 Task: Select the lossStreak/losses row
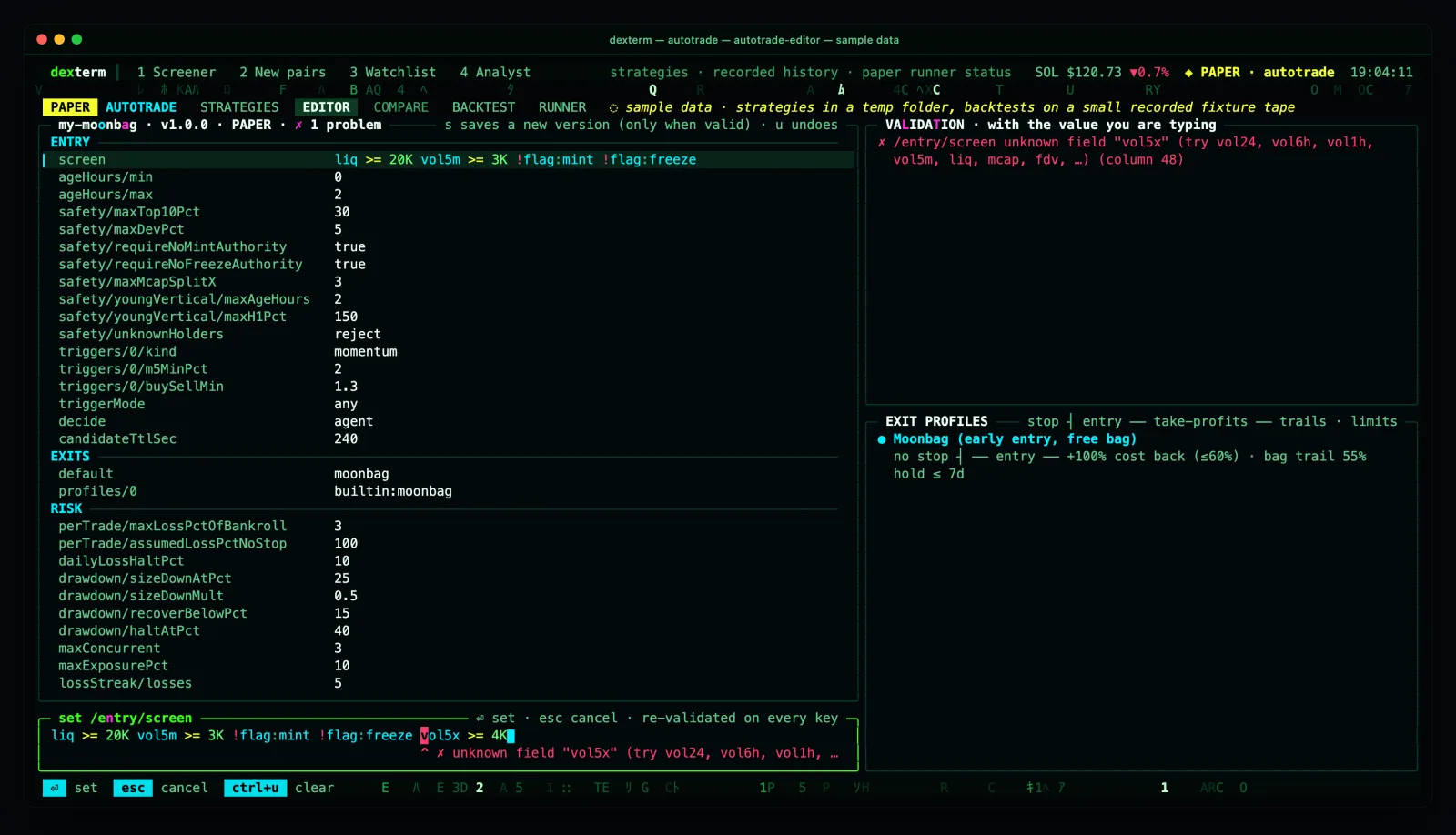(x=448, y=683)
